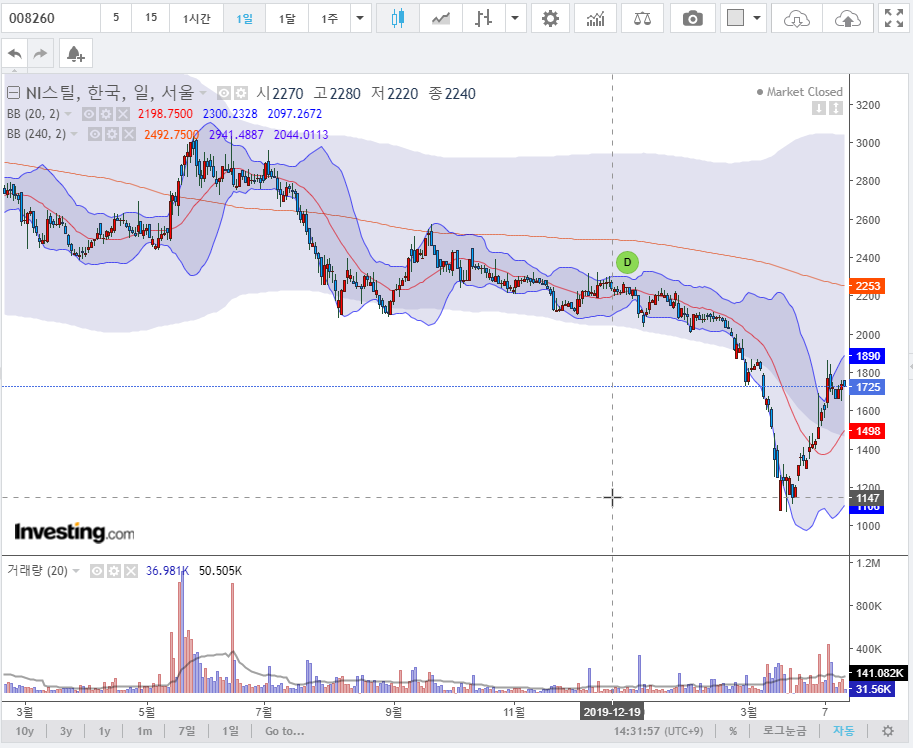
Task: Redo the chart action
Action: (x=40, y=54)
